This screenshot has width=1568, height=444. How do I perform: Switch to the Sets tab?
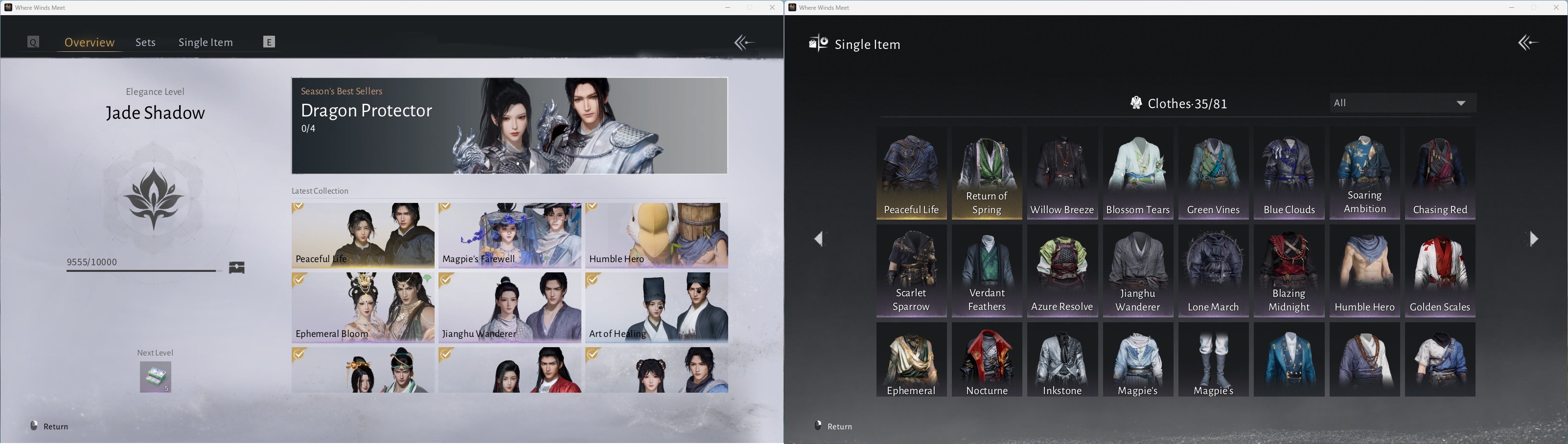coord(145,42)
